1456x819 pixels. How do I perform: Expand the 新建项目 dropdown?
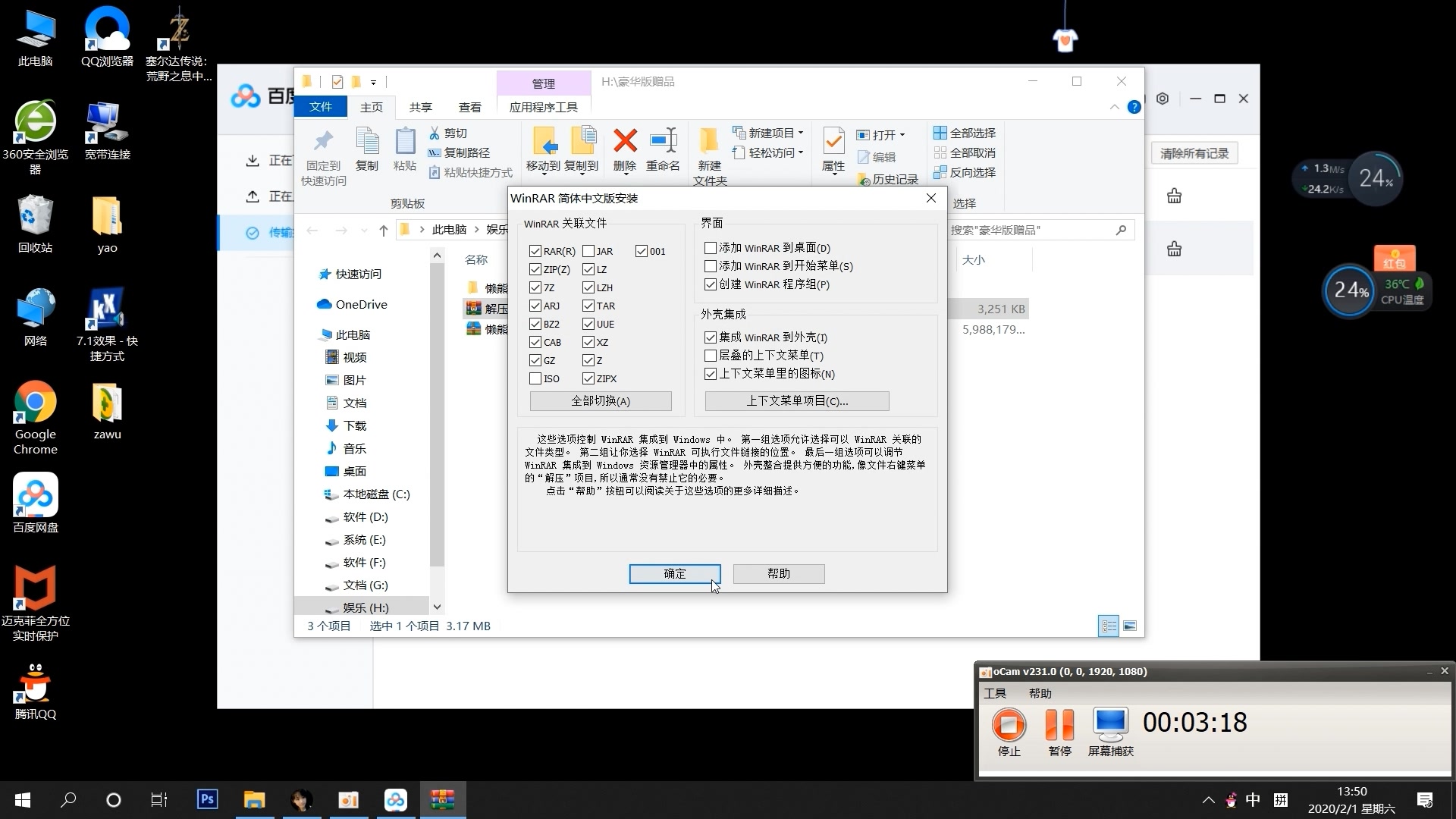(x=800, y=133)
